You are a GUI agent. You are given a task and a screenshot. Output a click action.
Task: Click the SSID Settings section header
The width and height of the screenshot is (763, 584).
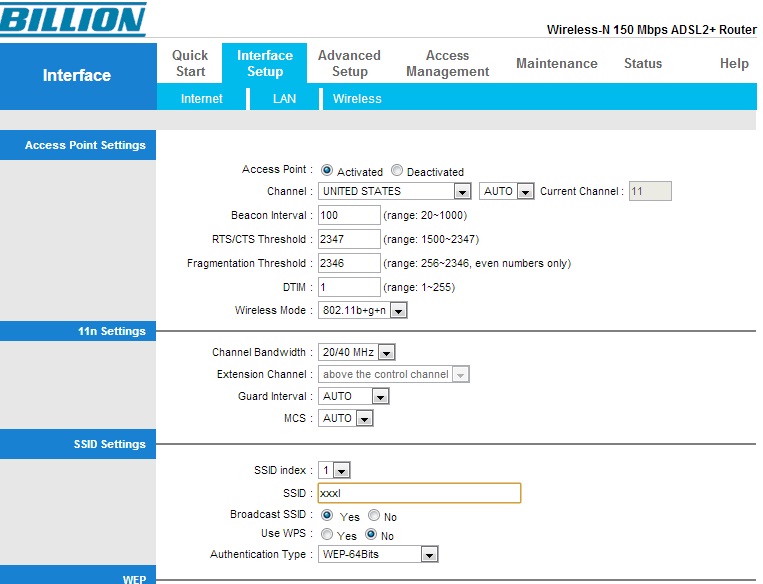click(x=78, y=444)
